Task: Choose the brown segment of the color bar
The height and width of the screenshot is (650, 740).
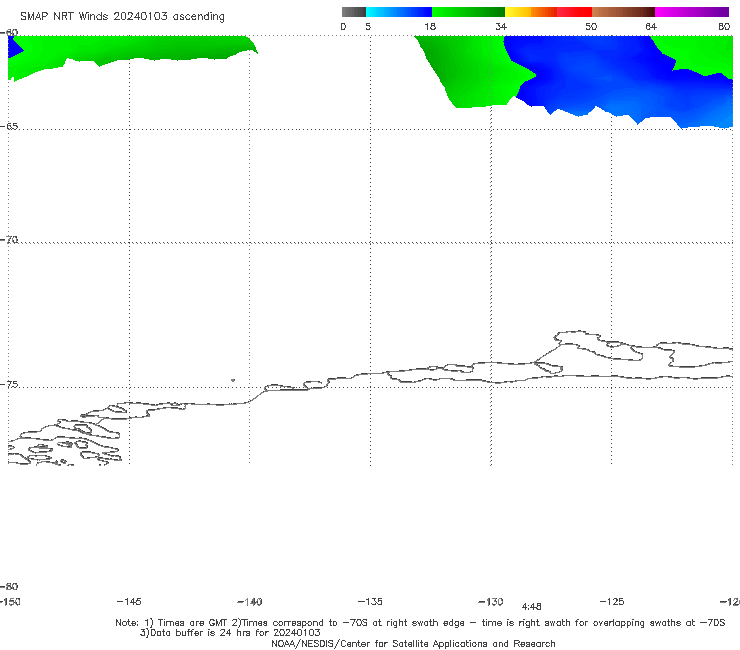Action: [x=623, y=12]
